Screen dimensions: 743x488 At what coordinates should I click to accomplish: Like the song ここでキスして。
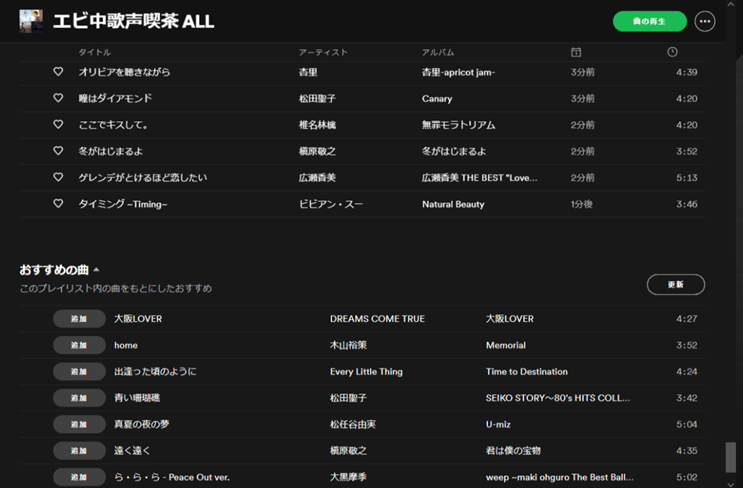pyautogui.click(x=58, y=125)
